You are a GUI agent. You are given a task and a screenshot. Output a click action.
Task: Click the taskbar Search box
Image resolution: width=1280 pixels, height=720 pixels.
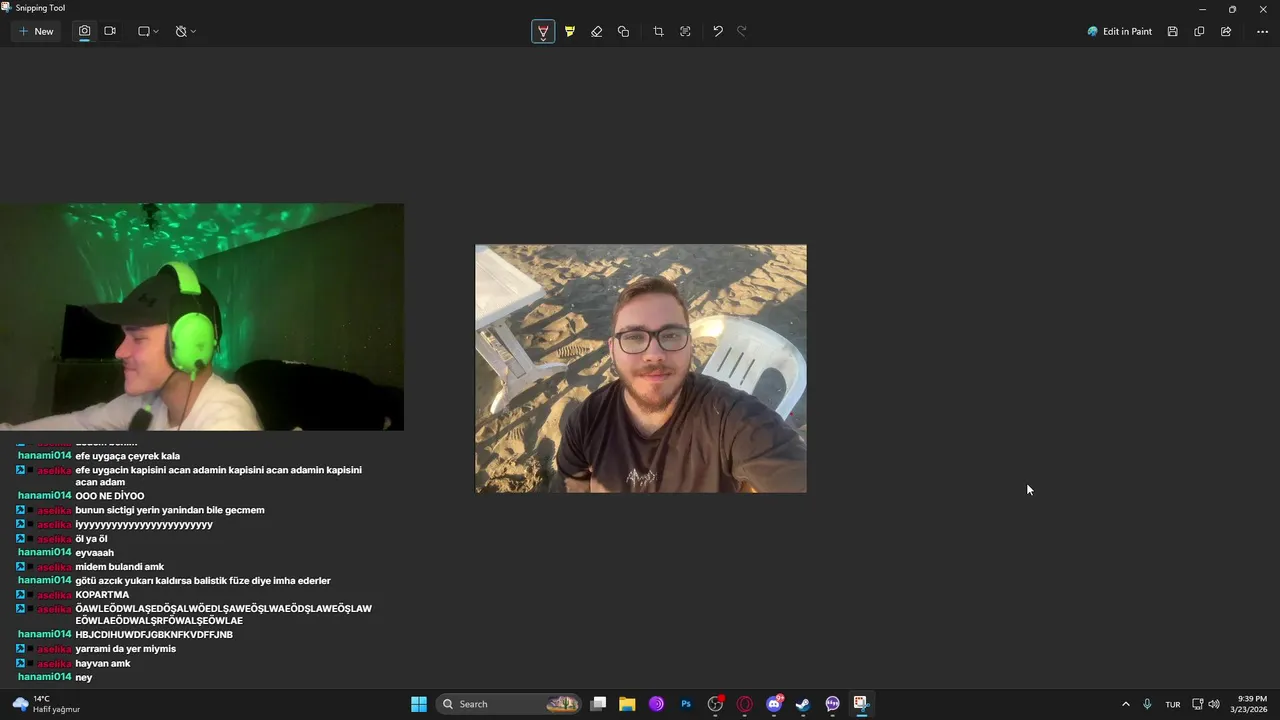coord(510,704)
